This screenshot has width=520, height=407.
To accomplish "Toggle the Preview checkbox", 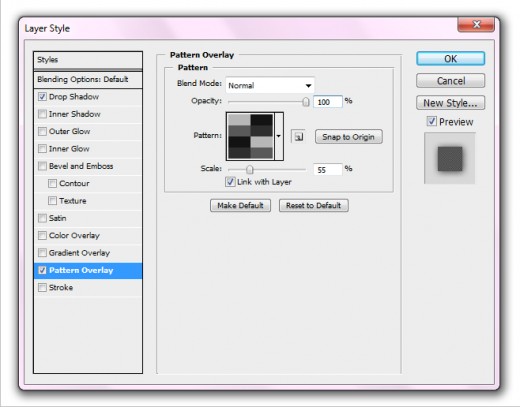I will [432, 121].
